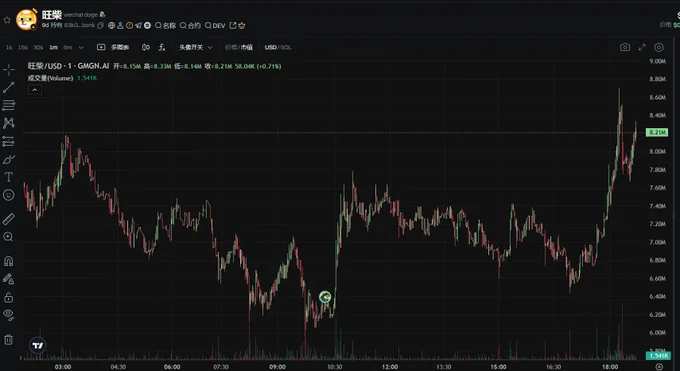
Task: Open the Telegram paper-plane link
Action: (138, 26)
